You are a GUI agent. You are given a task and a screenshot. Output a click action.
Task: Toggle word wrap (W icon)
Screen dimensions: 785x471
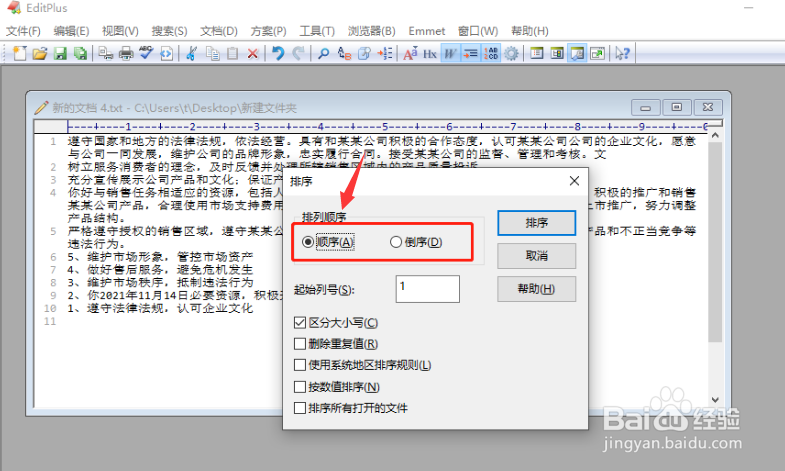(451, 53)
